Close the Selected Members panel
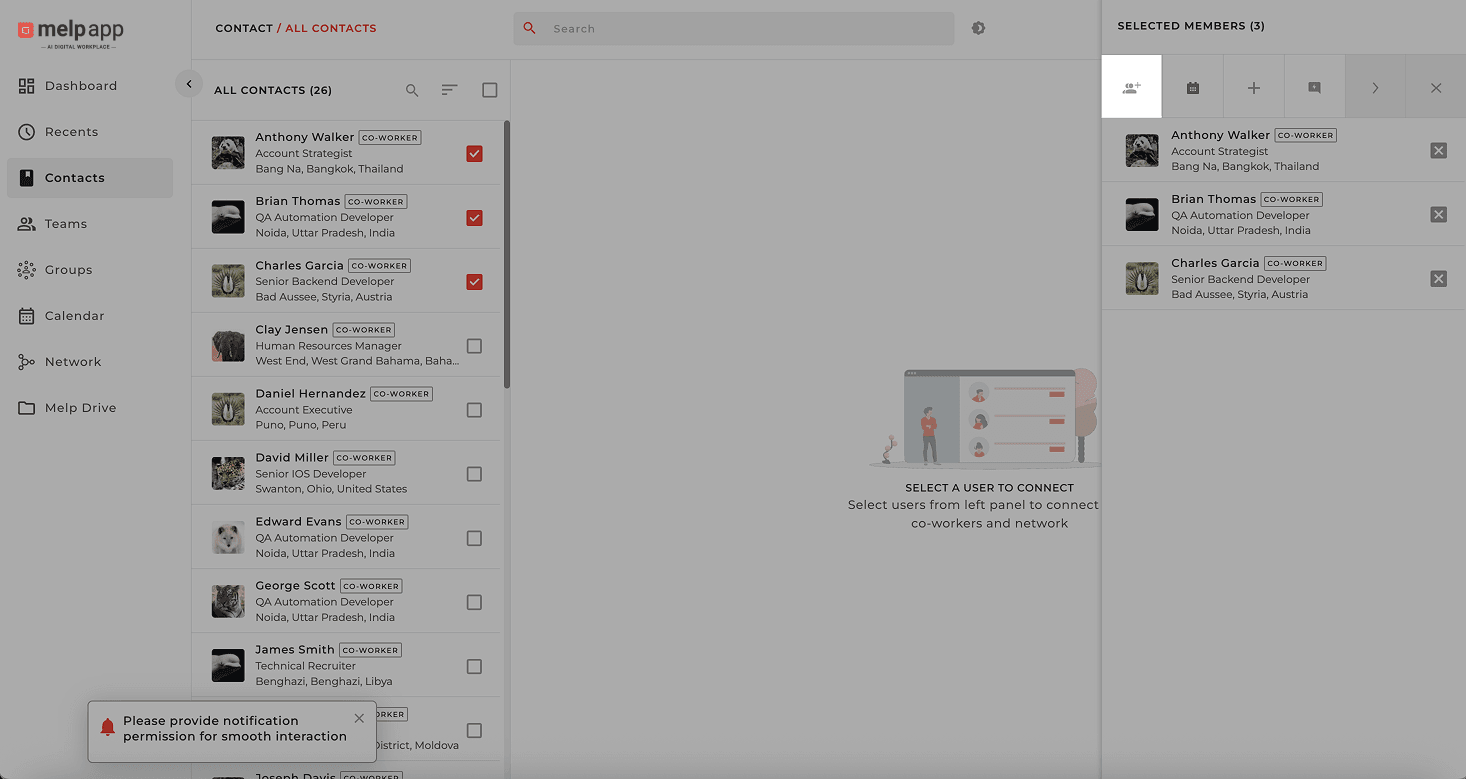The image size is (1466, 779). (x=1436, y=88)
